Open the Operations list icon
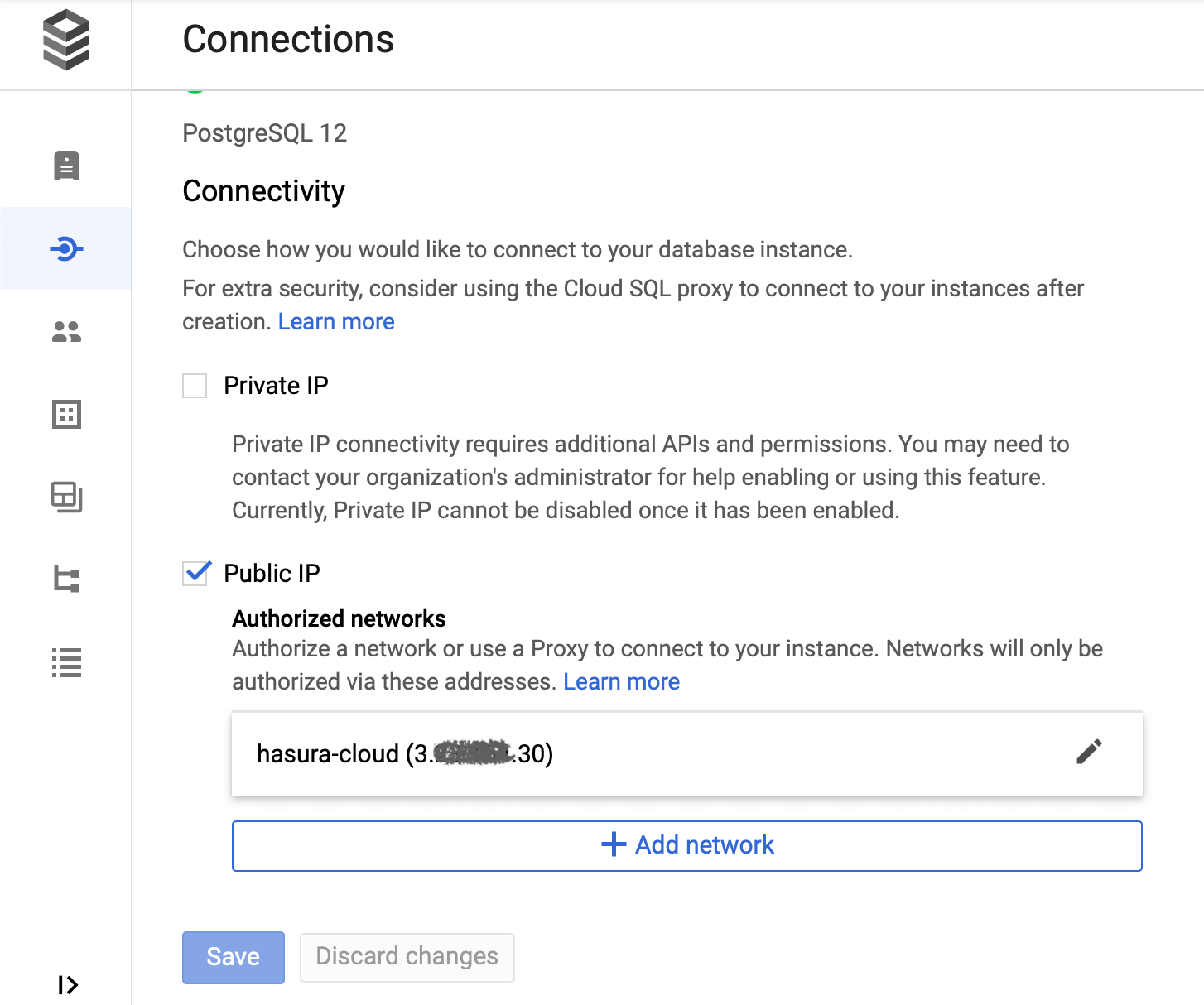1204x1005 pixels. point(66,662)
